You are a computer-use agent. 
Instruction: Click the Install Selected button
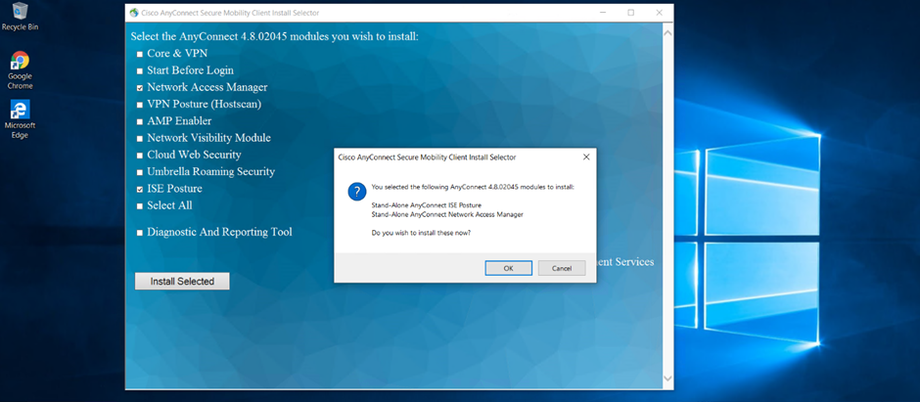[x=182, y=281]
